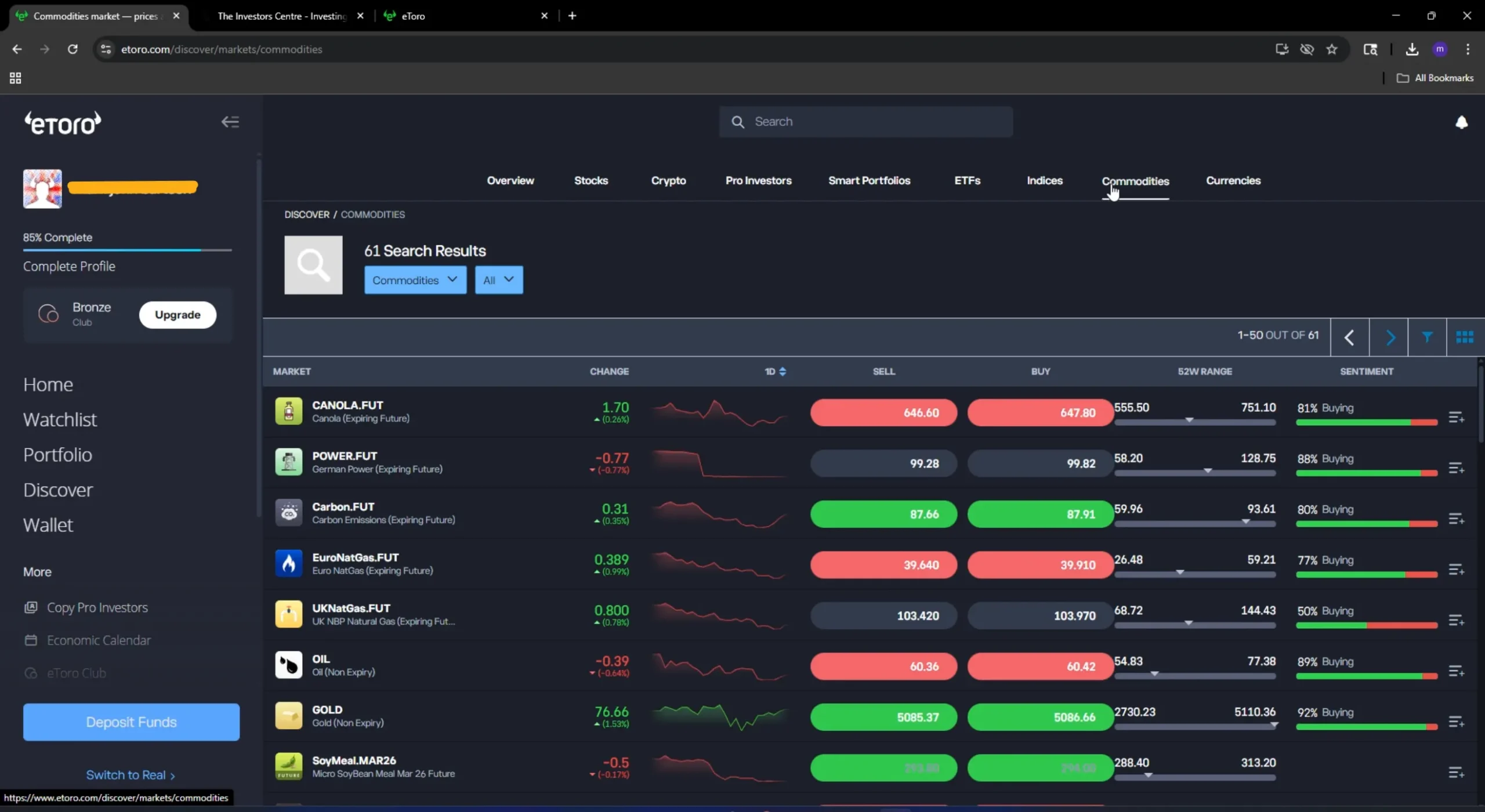Open the Pro Investors tab

pos(758,180)
